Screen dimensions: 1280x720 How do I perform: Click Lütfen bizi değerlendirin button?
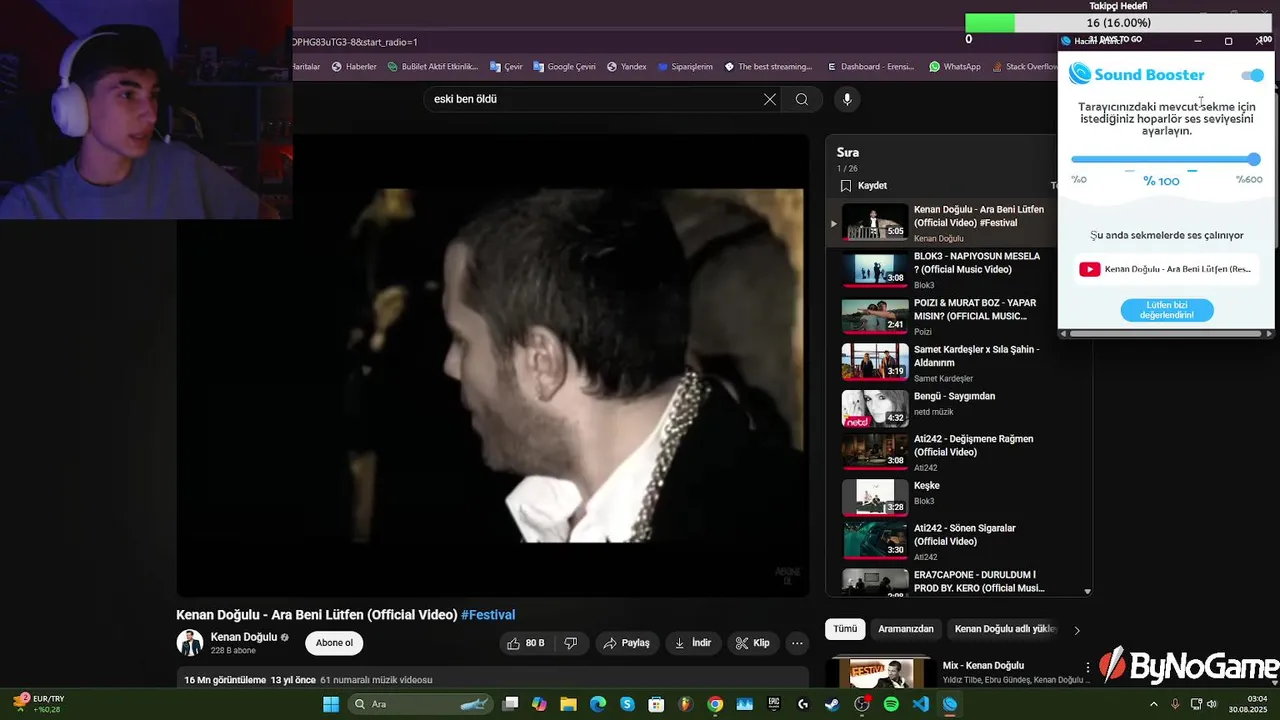point(1167,310)
